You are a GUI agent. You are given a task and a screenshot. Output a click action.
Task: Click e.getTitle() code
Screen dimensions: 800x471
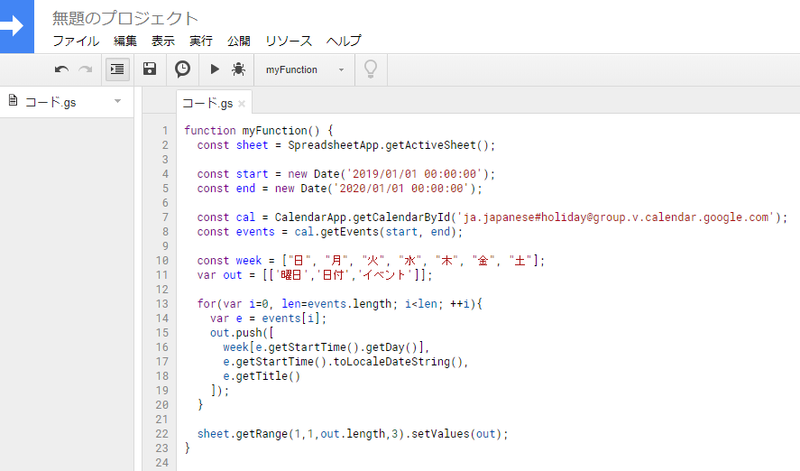(x=262, y=376)
